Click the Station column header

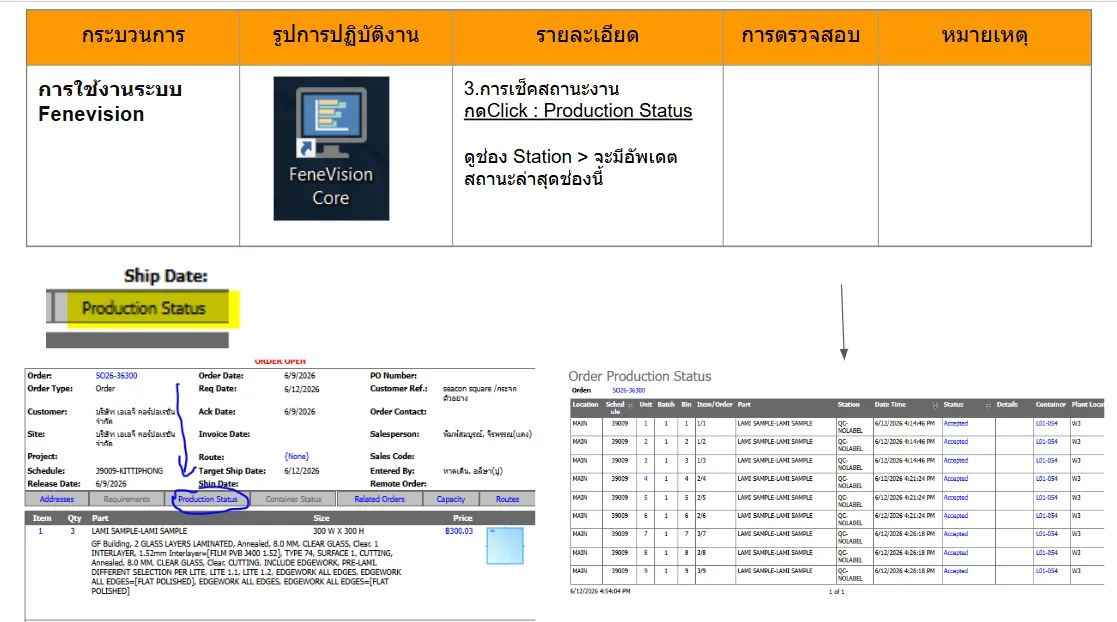pos(848,405)
